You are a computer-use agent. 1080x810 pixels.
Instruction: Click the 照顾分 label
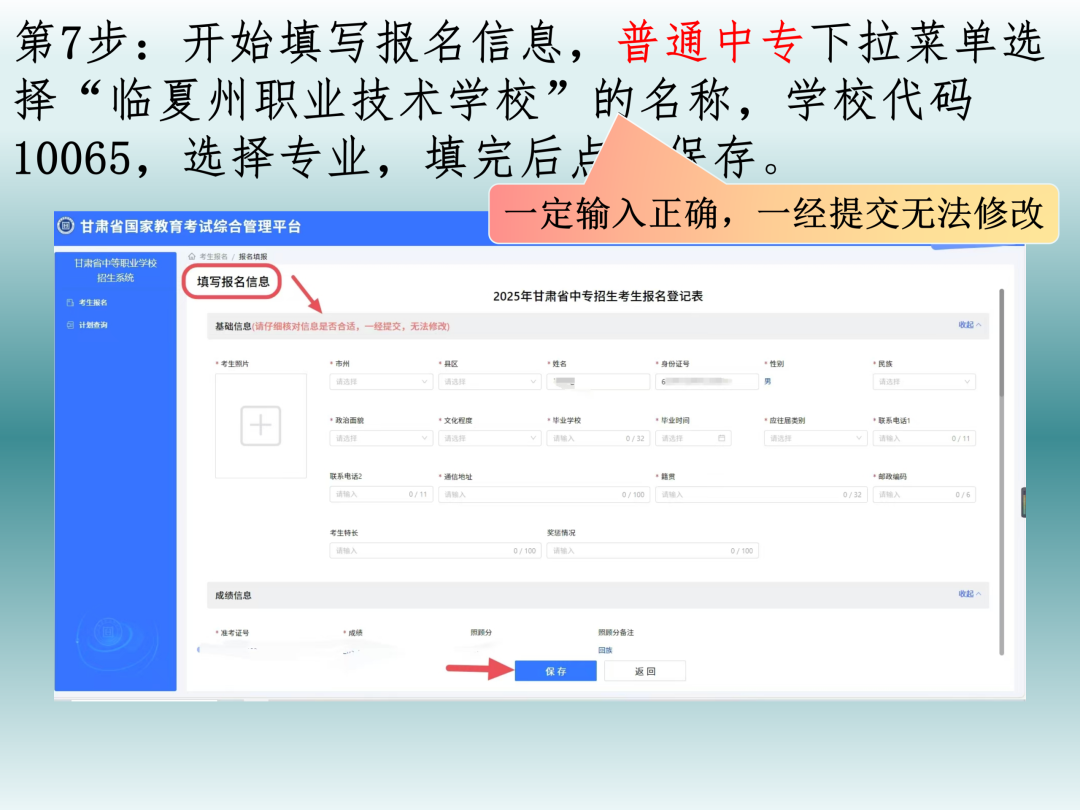click(481, 632)
